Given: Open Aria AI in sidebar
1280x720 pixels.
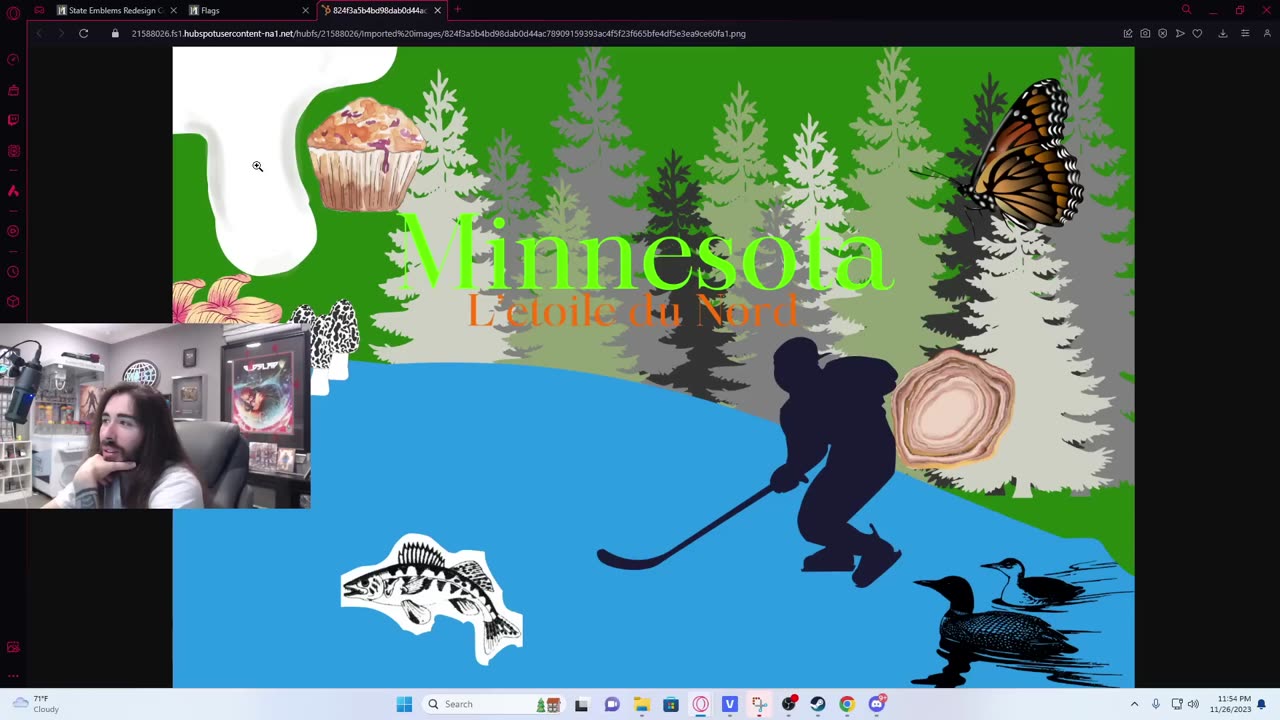Looking at the screenshot, I should tap(13, 191).
